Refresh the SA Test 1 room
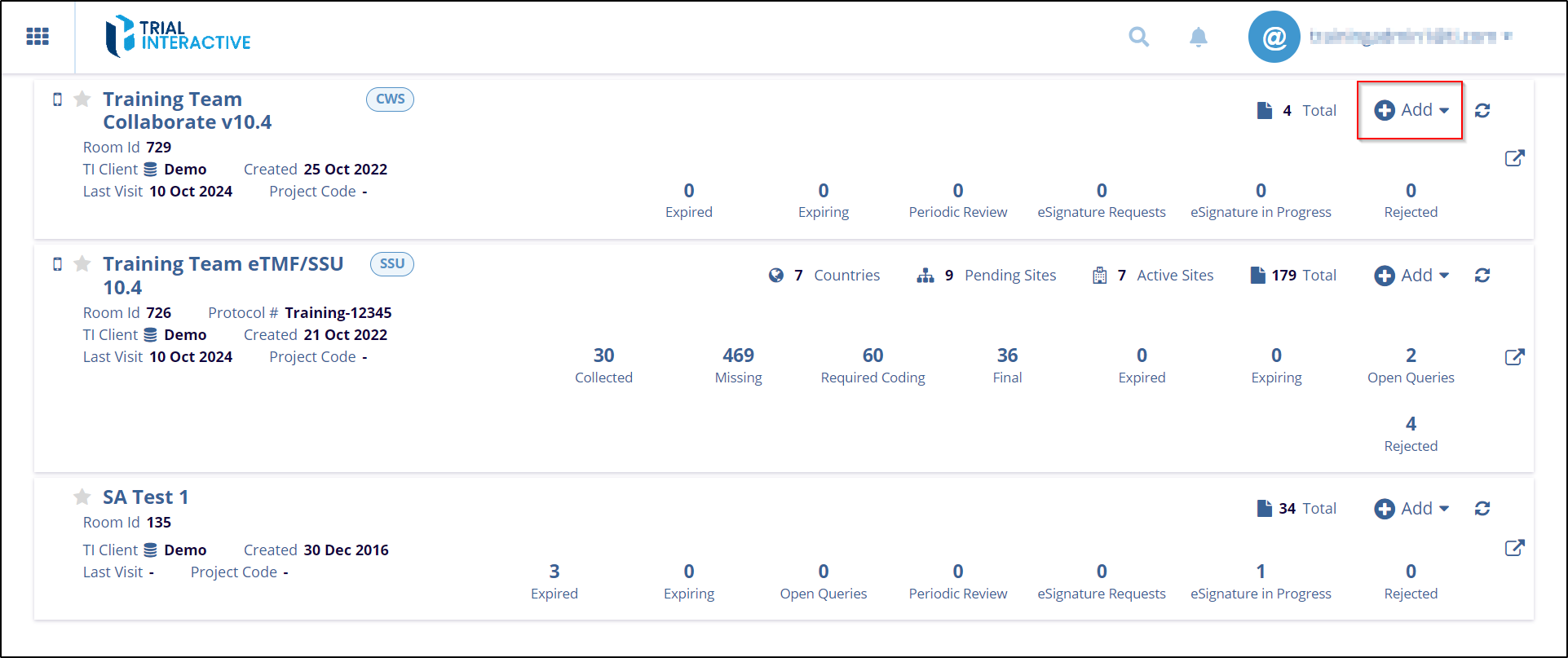Screen dimensions: 1568x658 (1482, 509)
